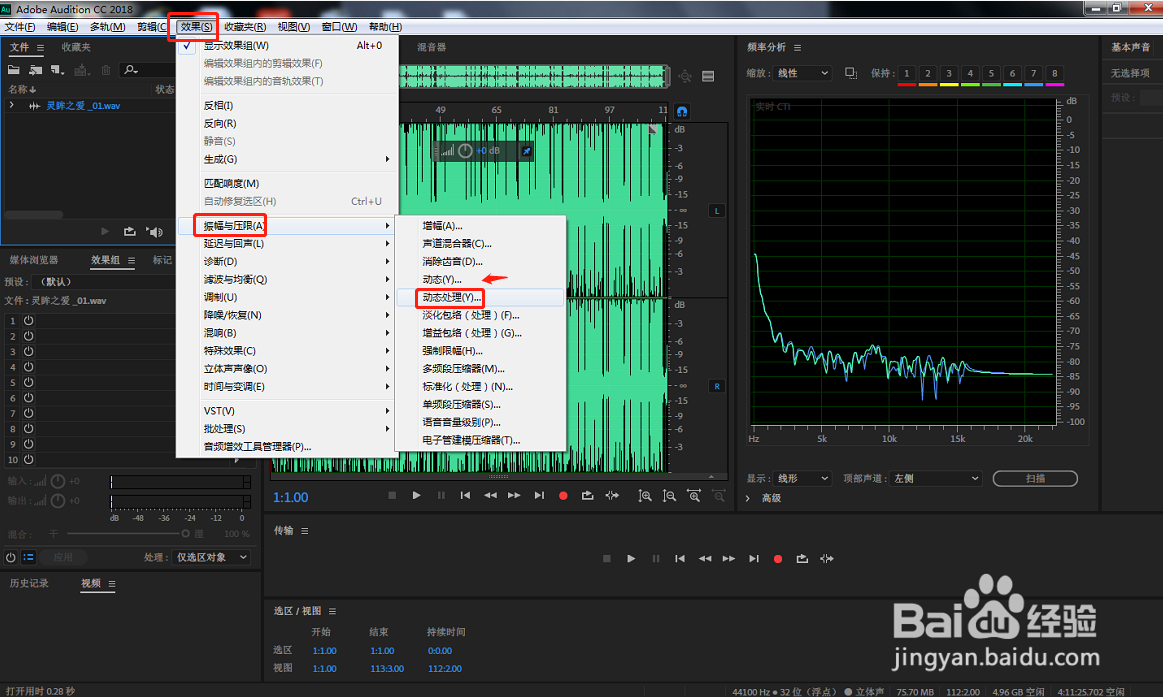
Task: Toggle the auto-play speaker icon in Files panel
Action: (154, 231)
